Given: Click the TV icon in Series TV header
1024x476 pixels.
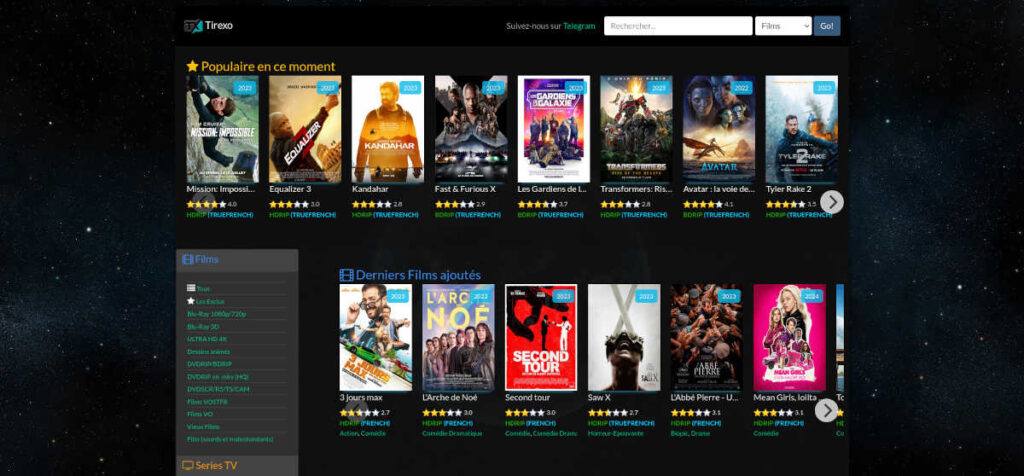Looking at the screenshot, I should coord(187,466).
